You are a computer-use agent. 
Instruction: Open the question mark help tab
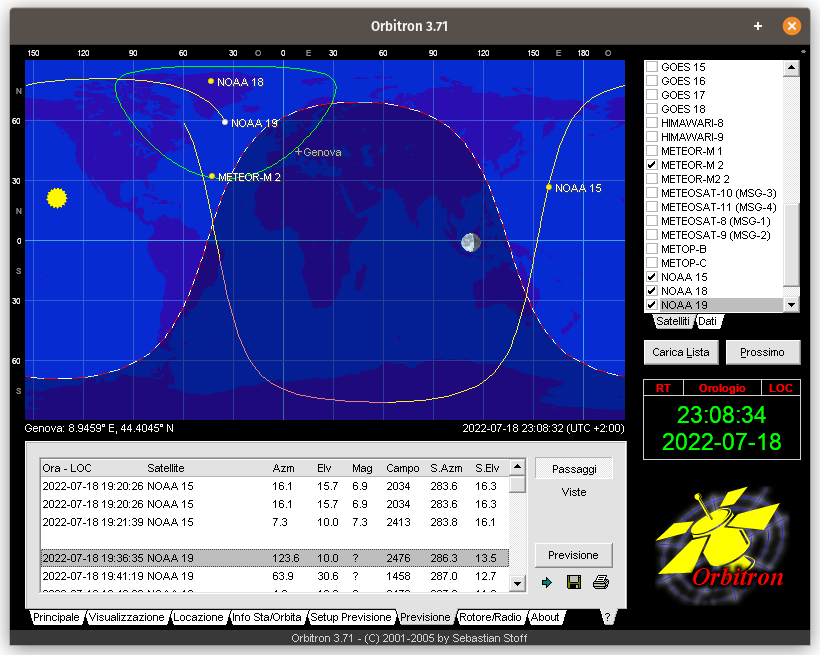(x=607, y=617)
